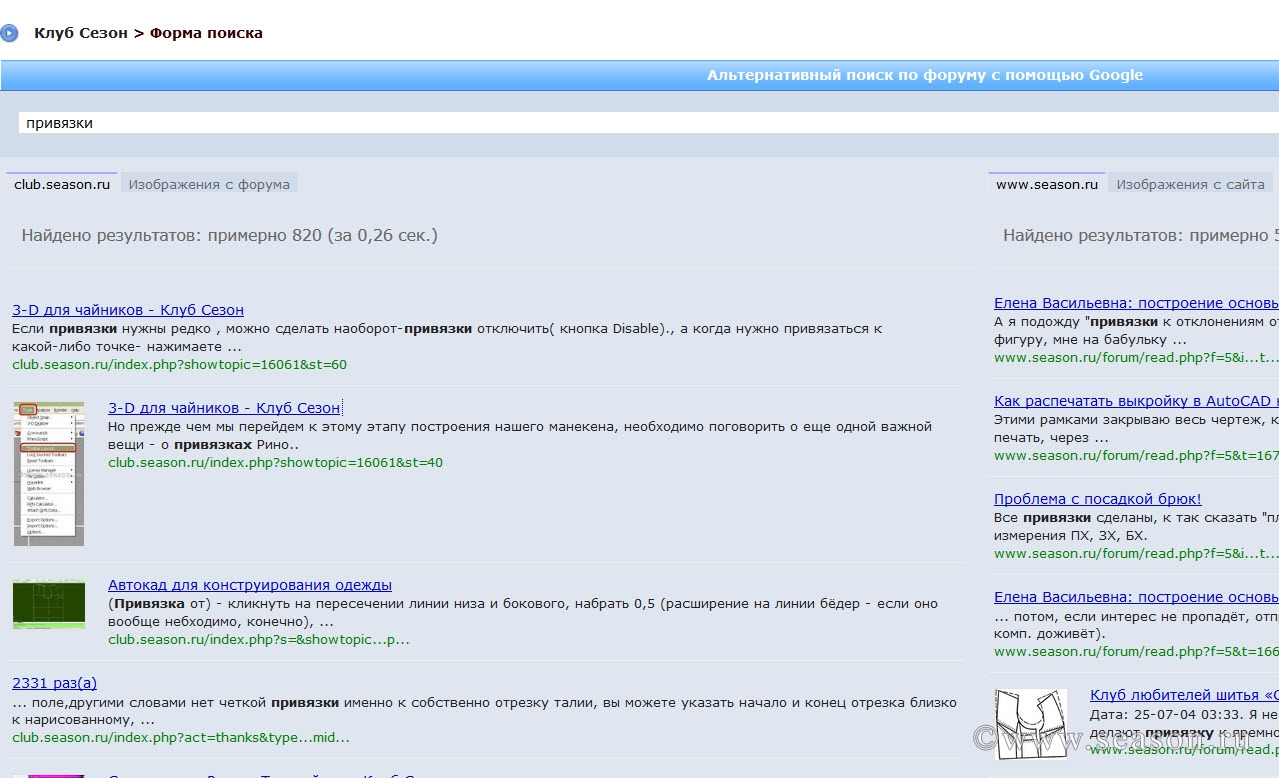Click the Найдено результатов: примерно 820 text

[x=230, y=236]
